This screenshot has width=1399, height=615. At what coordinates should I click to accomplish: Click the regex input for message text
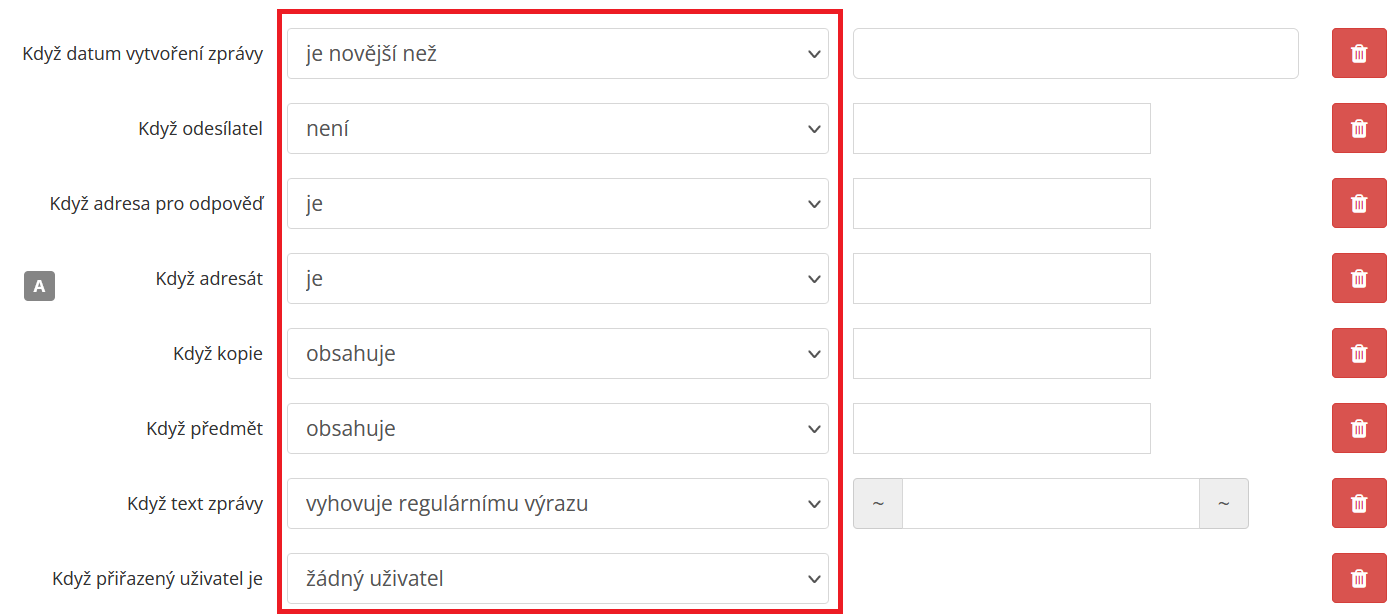pyautogui.click(x=1050, y=503)
